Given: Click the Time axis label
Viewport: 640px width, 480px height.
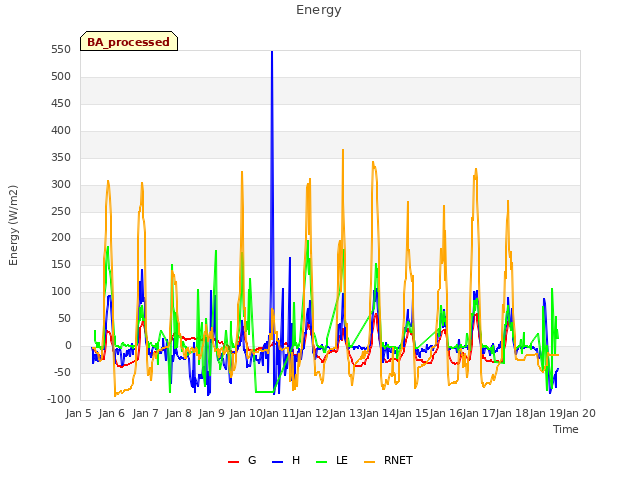Looking at the screenshot, I should (566, 429).
